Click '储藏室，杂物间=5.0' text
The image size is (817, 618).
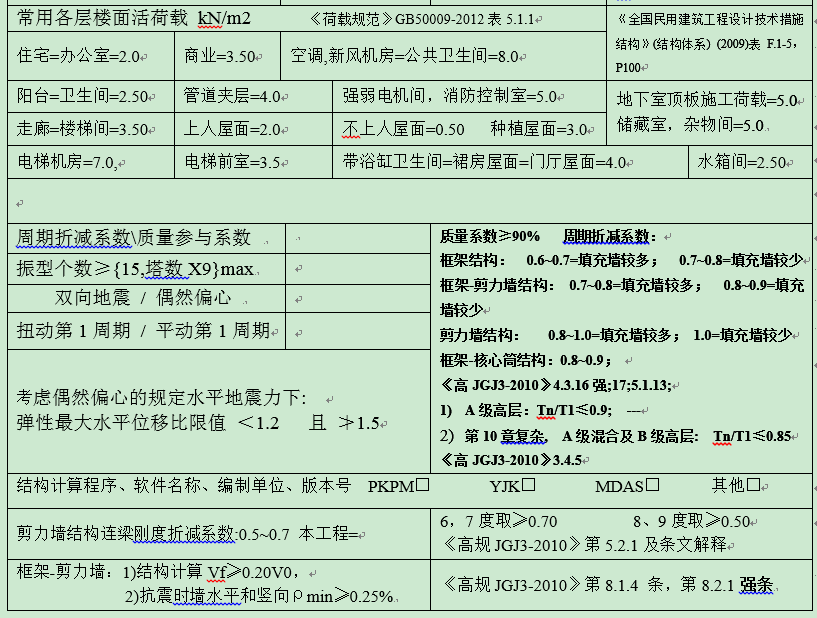pyautogui.click(x=690, y=125)
